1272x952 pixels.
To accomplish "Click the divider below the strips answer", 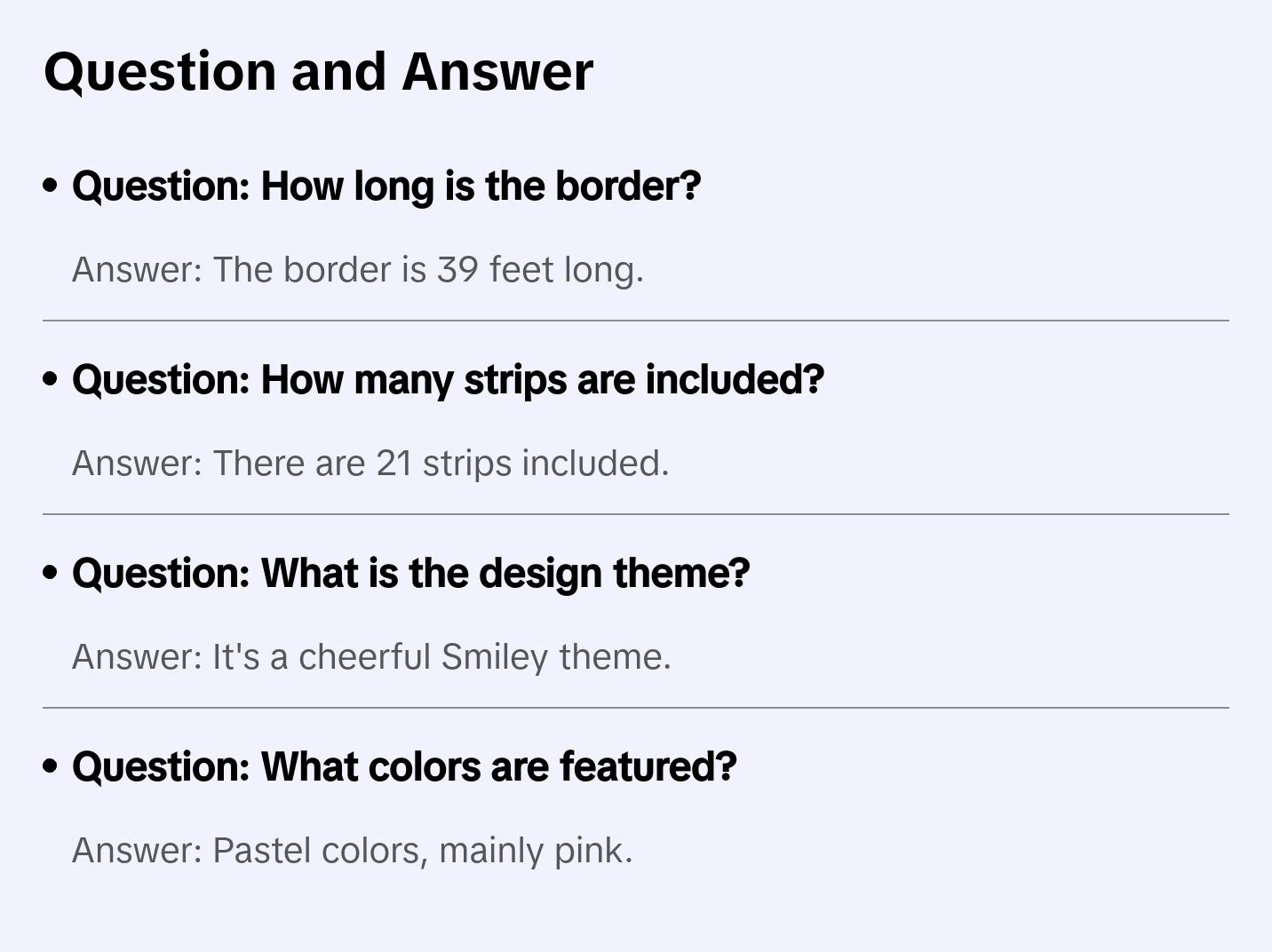I will click(636, 514).
